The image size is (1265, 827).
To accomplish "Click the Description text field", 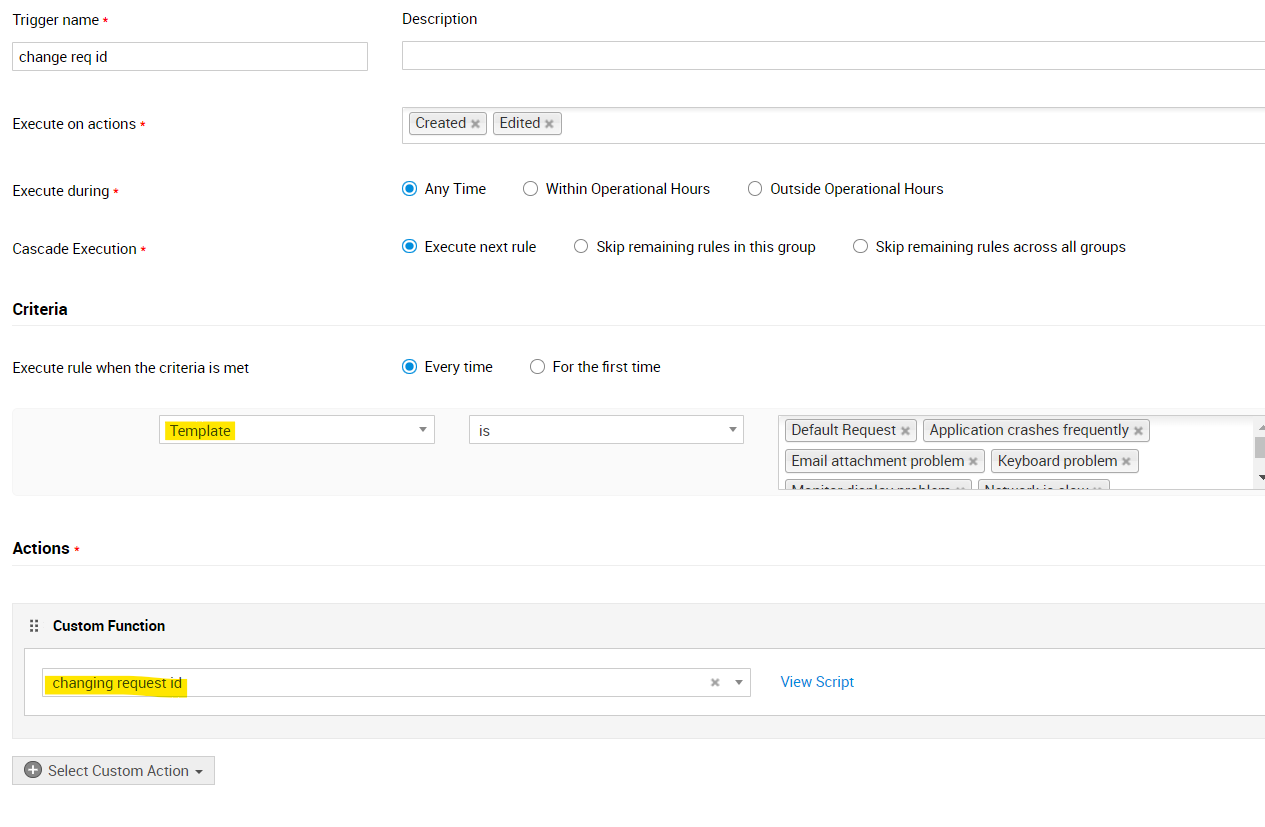I will pyautogui.click(x=832, y=56).
